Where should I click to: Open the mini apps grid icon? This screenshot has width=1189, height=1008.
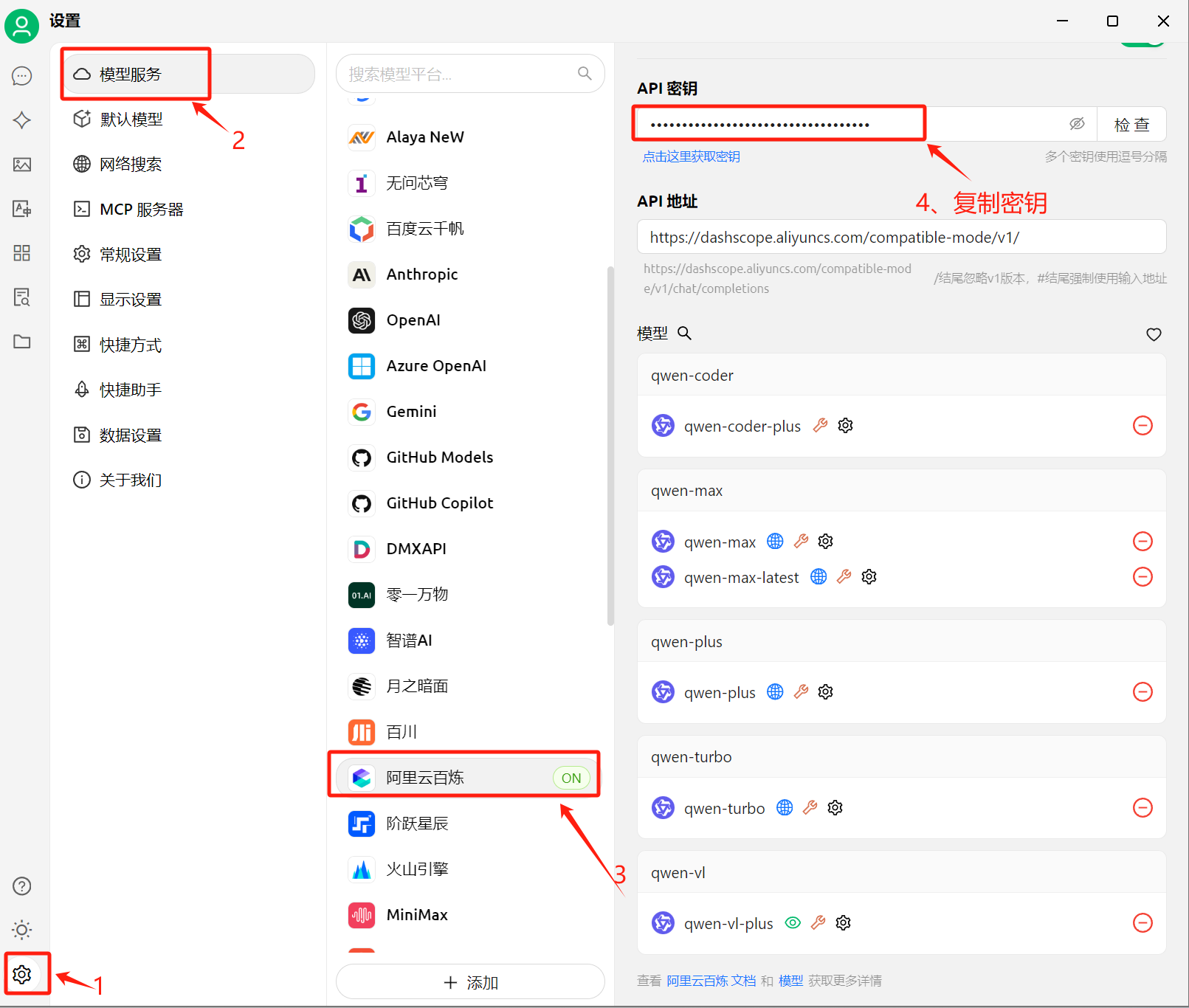click(22, 253)
